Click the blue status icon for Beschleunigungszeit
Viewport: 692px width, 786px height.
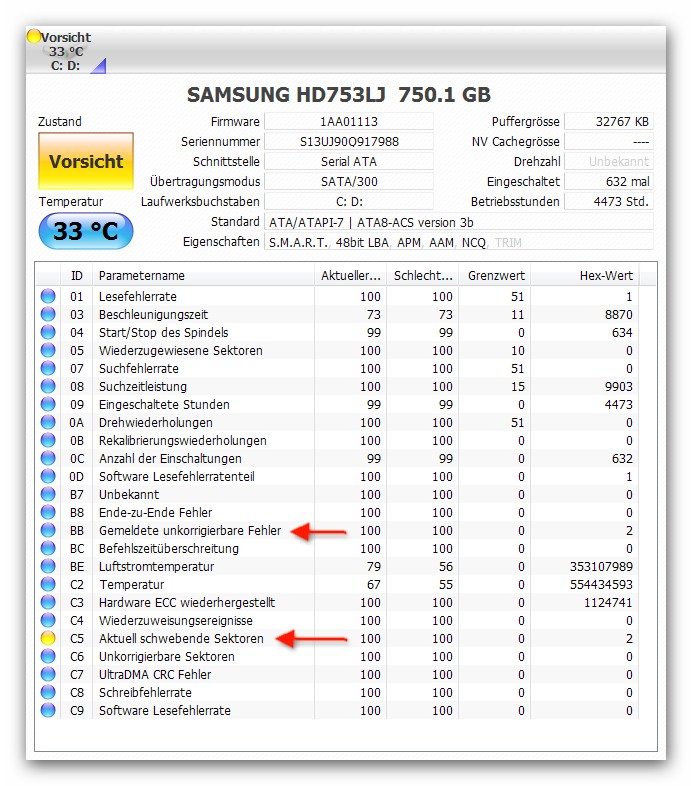pyautogui.click(x=48, y=314)
